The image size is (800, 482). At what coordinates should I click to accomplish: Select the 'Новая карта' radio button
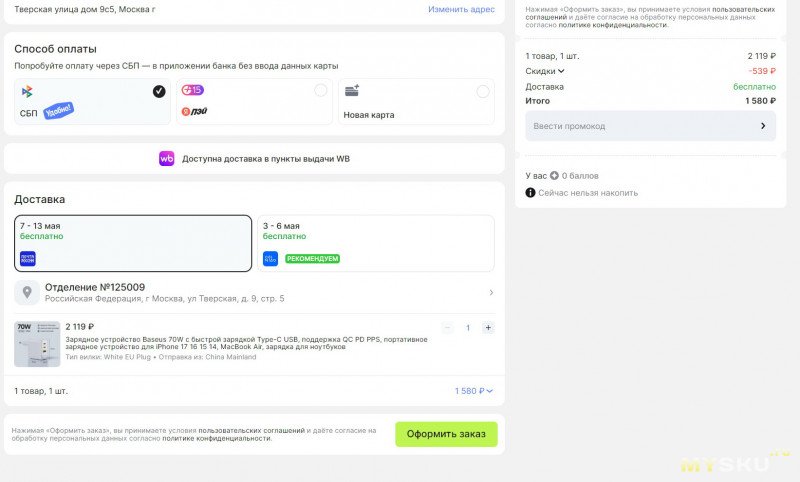[x=483, y=91]
